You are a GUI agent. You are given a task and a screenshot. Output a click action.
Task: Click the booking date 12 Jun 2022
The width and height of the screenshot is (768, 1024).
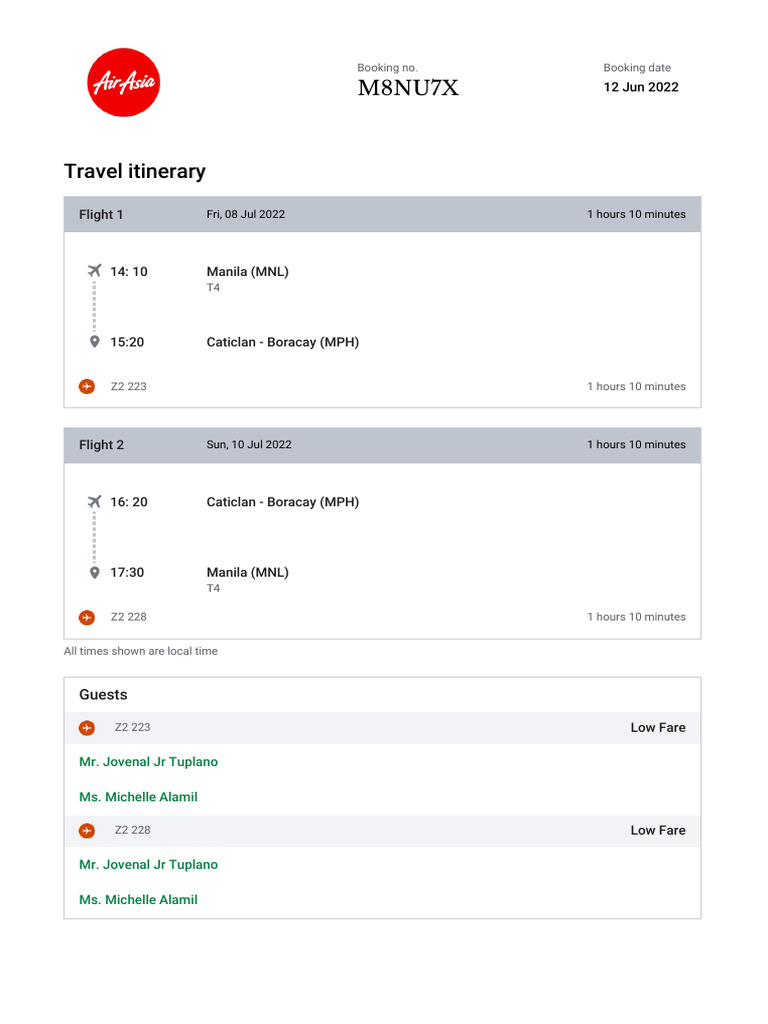click(x=640, y=87)
